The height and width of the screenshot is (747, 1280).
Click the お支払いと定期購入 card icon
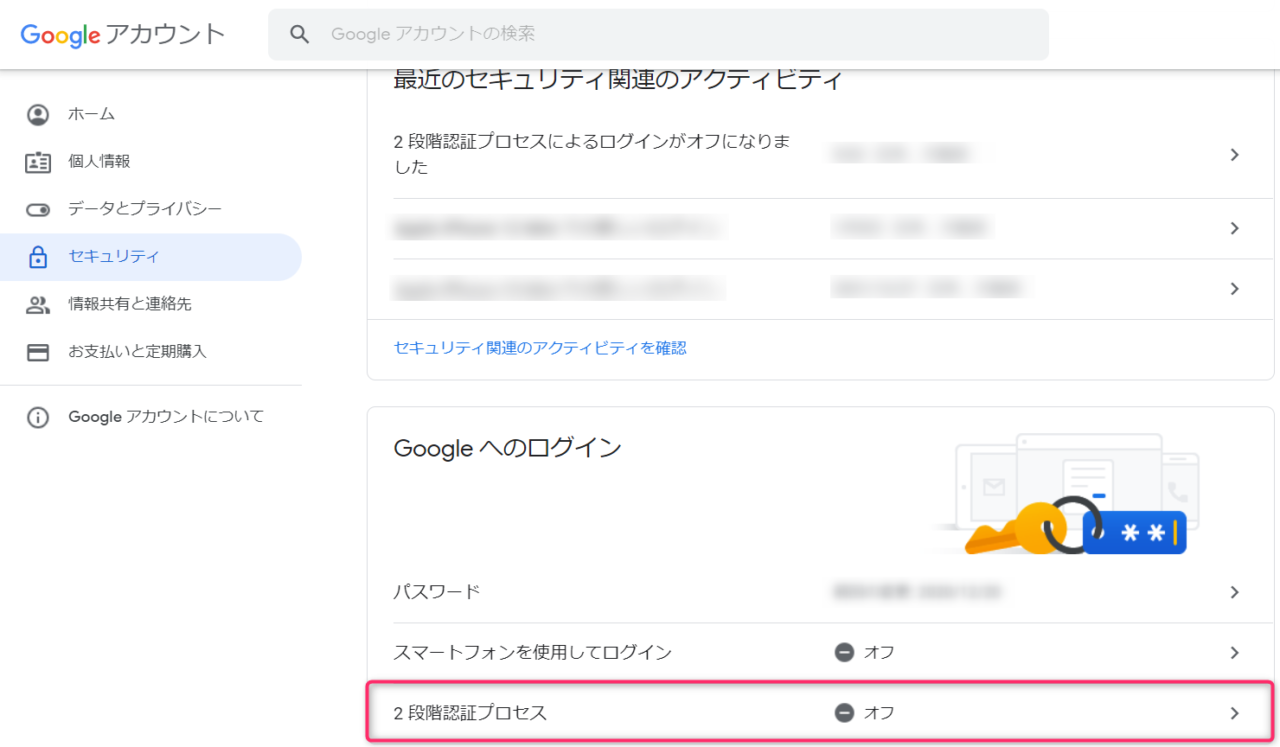click(x=38, y=352)
